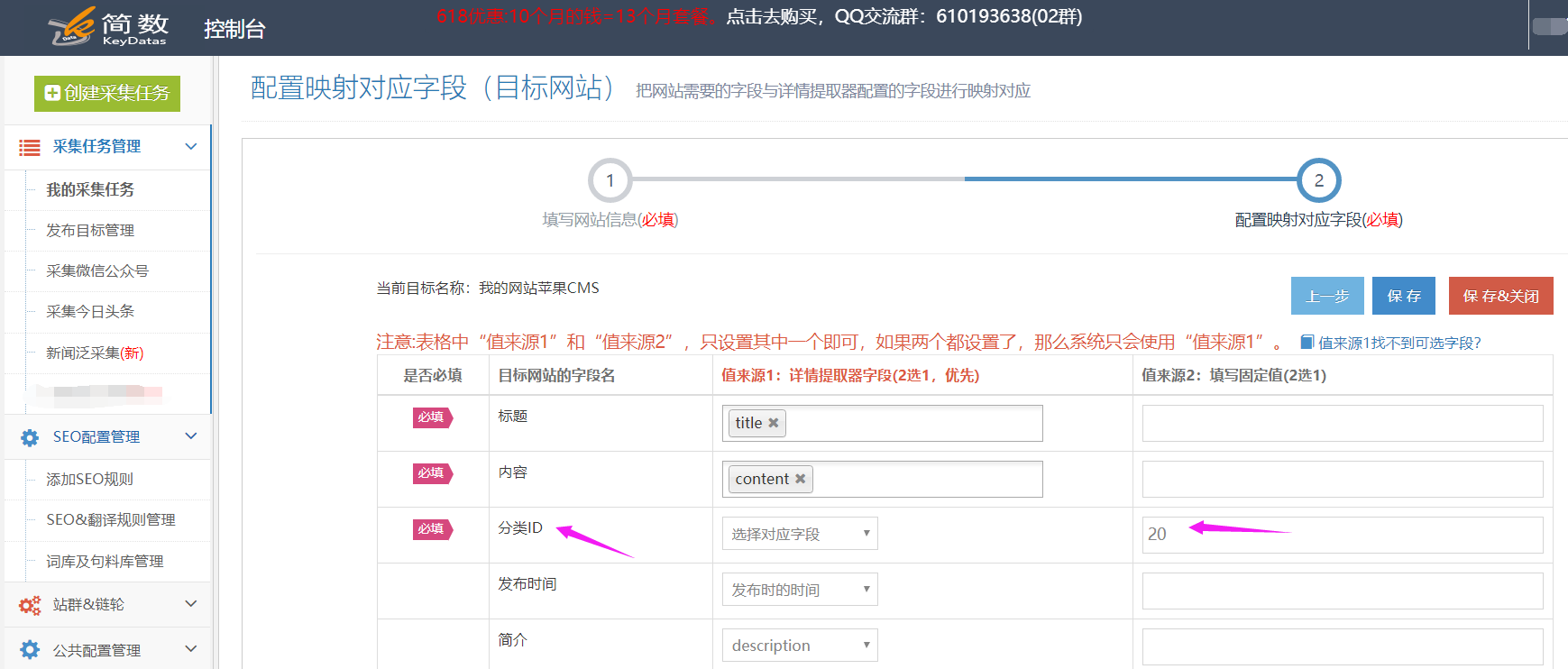This screenshot has height=669, width=1568.
Task: Click the book icon before 值来源1找不到可选字段
Action: pos(1307,343)
